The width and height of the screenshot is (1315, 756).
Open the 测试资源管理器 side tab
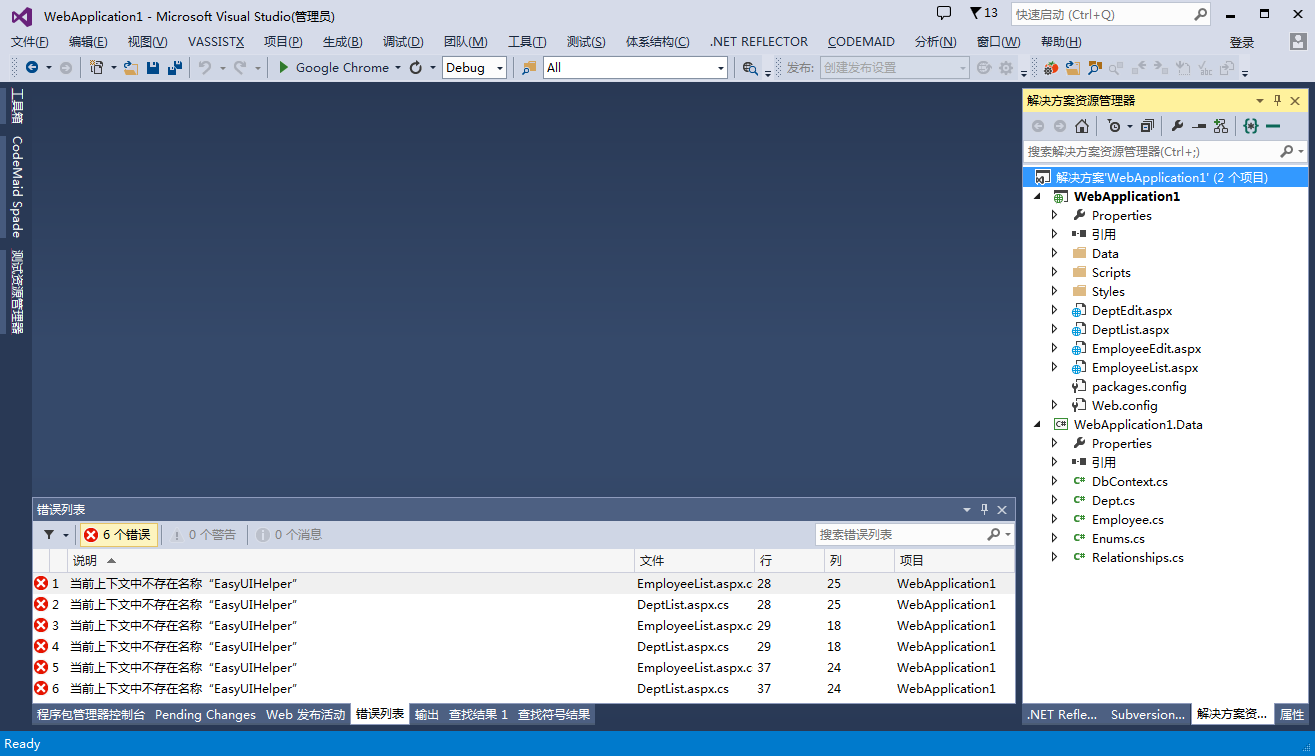pos(16,291)
